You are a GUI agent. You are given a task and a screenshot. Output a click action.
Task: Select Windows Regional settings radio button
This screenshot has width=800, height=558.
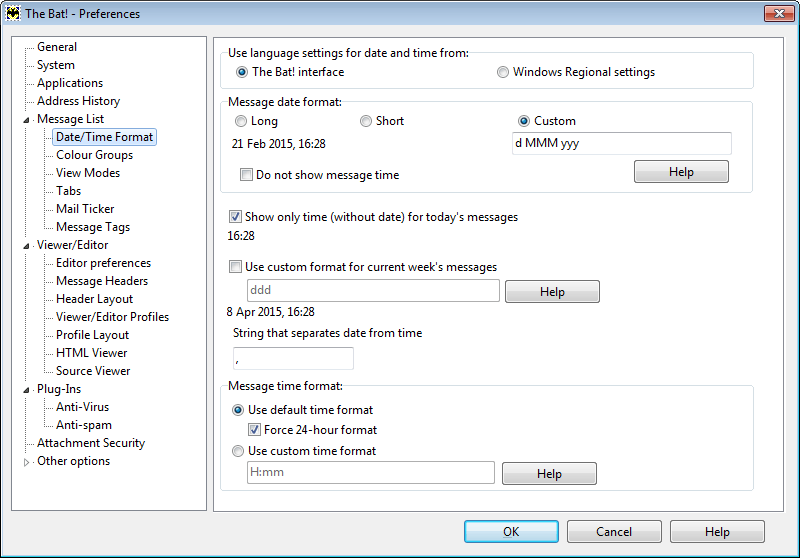503,72
